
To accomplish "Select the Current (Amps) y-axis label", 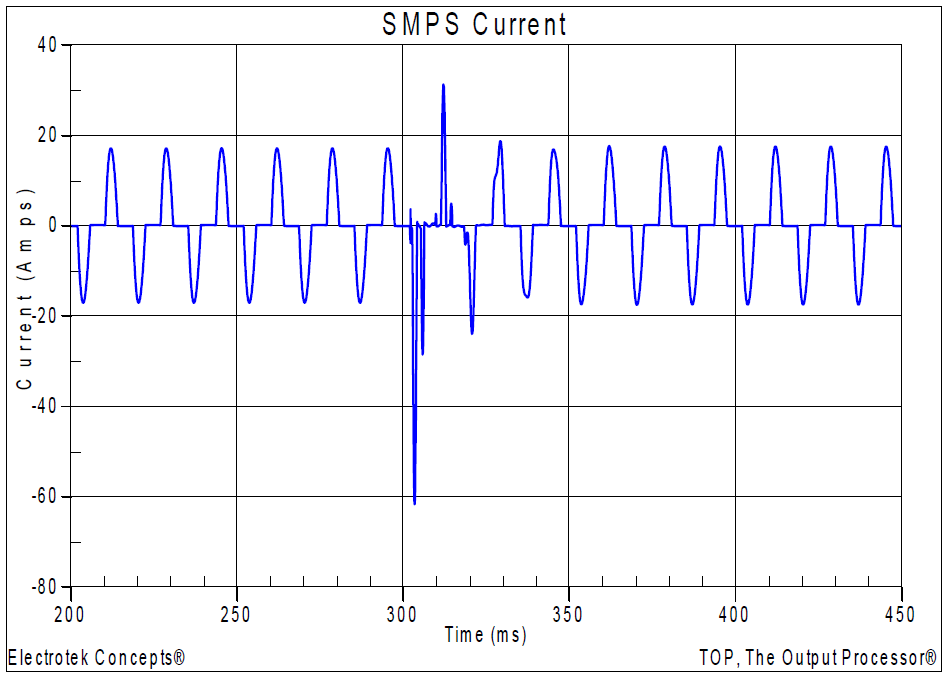I will coord(26,288).
